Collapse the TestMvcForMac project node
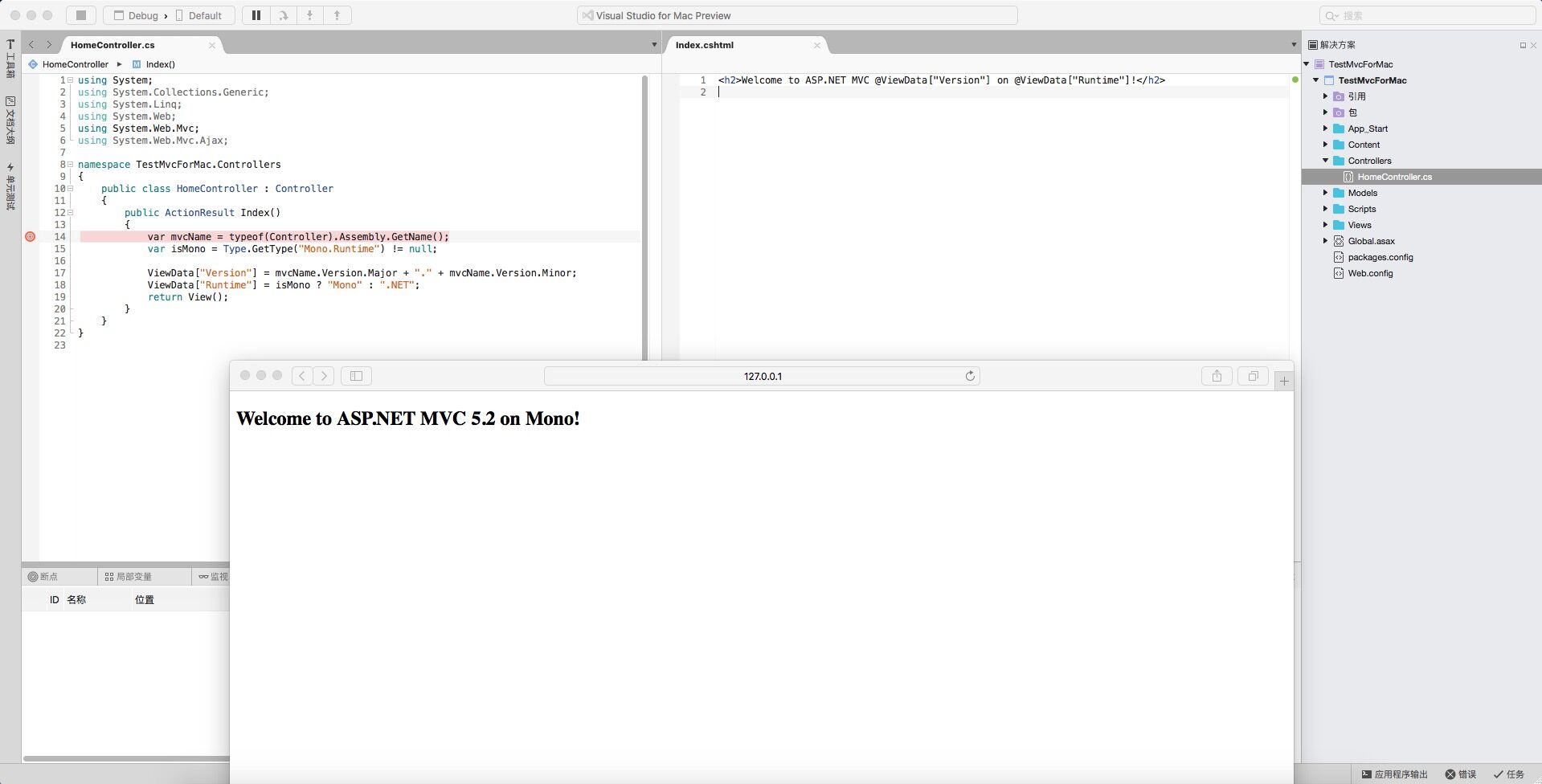The height and width of the screenshot is (784, 1542). click(x=1316, y=80)
